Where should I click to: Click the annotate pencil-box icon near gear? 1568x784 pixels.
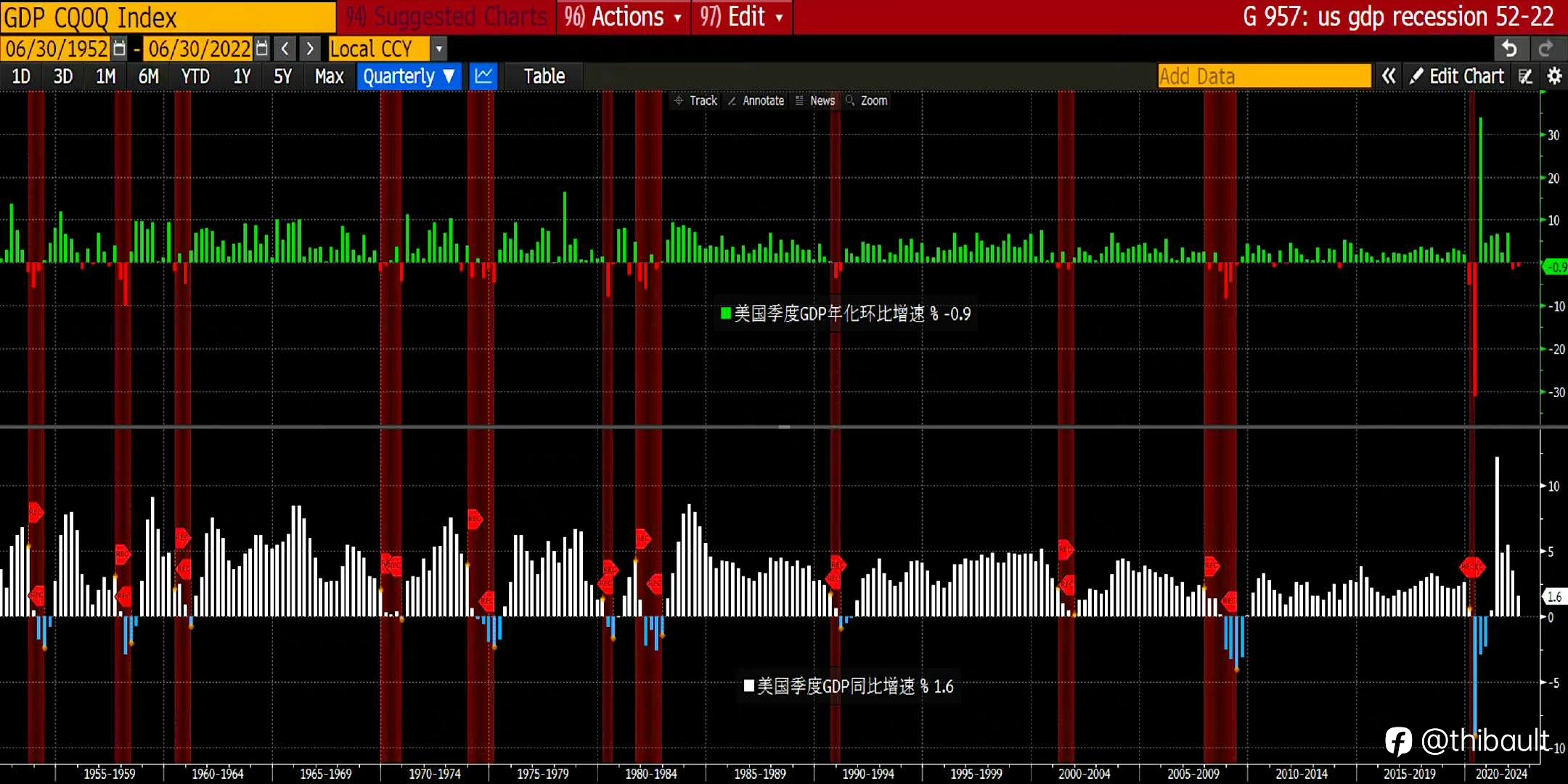click(x=1526, y=75)
